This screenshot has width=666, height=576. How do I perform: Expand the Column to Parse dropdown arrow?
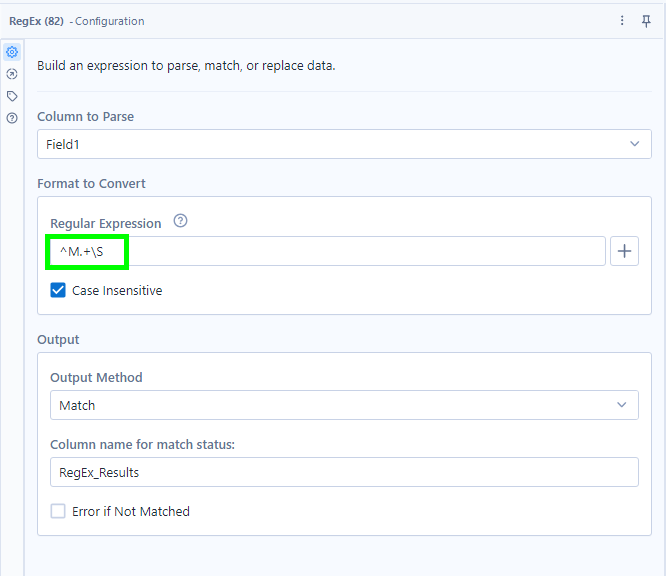click(634, 144)
